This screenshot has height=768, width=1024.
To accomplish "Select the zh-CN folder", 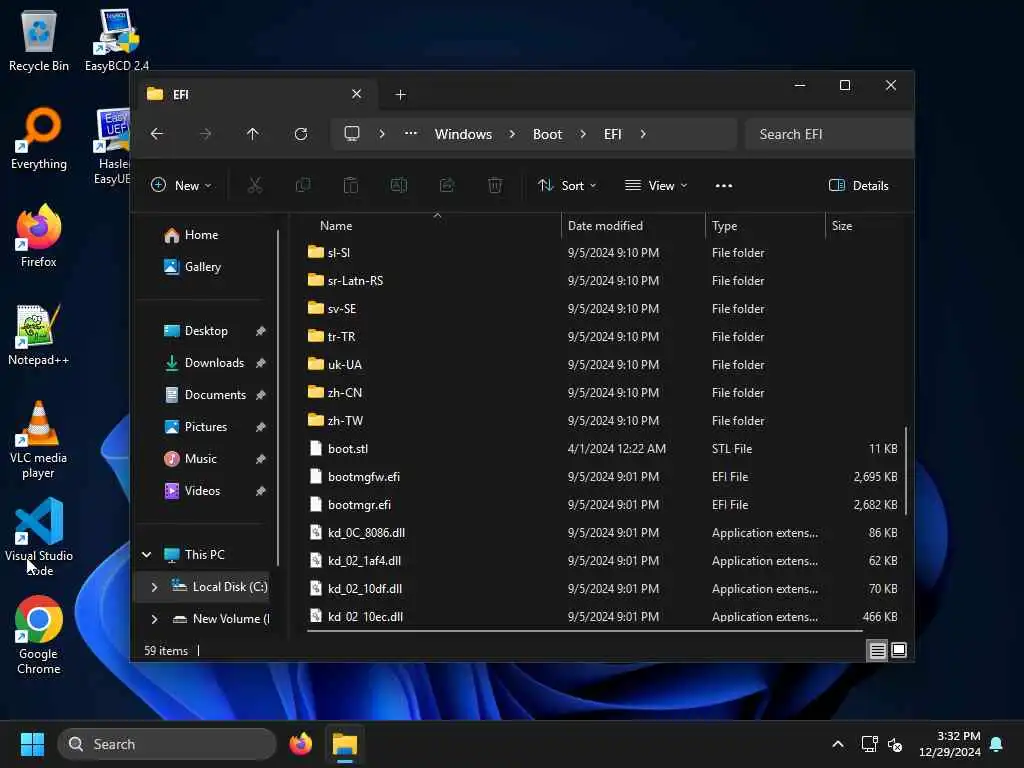I will coord(604,392).
